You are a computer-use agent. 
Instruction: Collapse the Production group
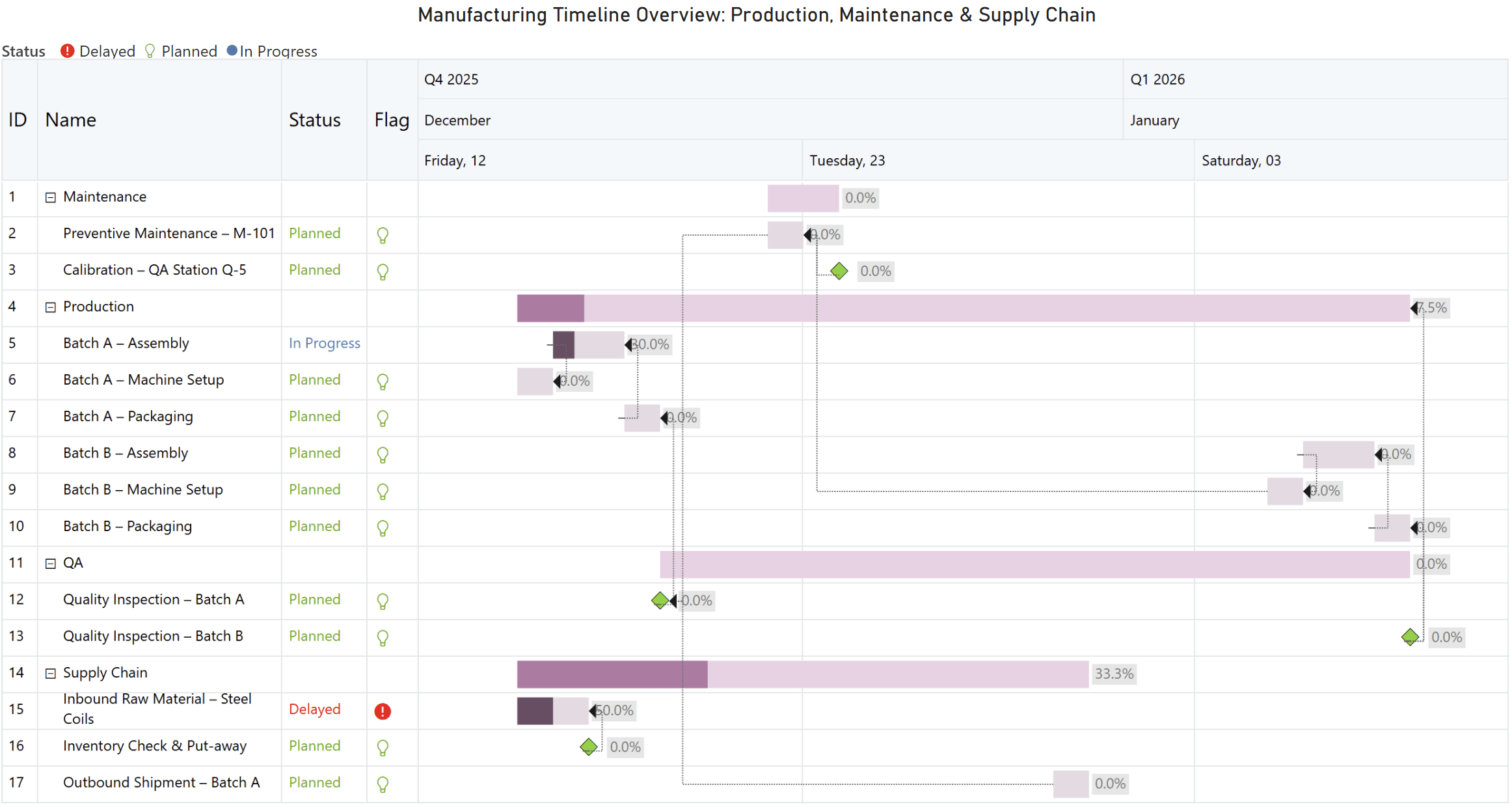50,307
